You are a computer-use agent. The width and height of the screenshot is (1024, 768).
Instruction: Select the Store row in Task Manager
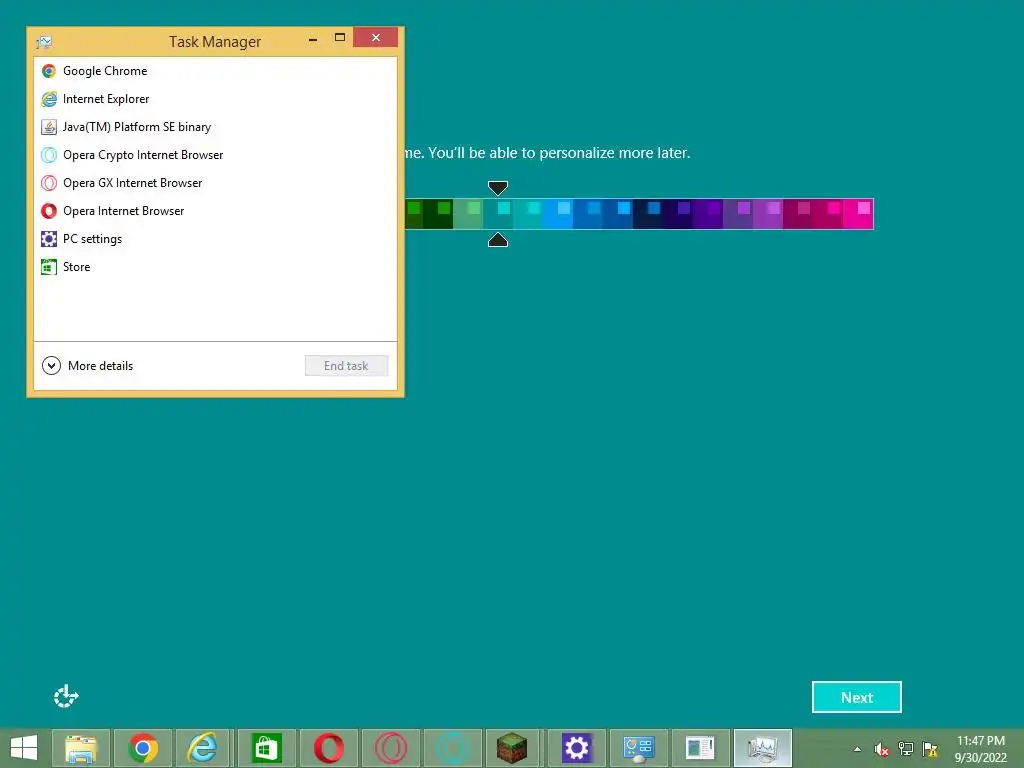click(216, 267)
